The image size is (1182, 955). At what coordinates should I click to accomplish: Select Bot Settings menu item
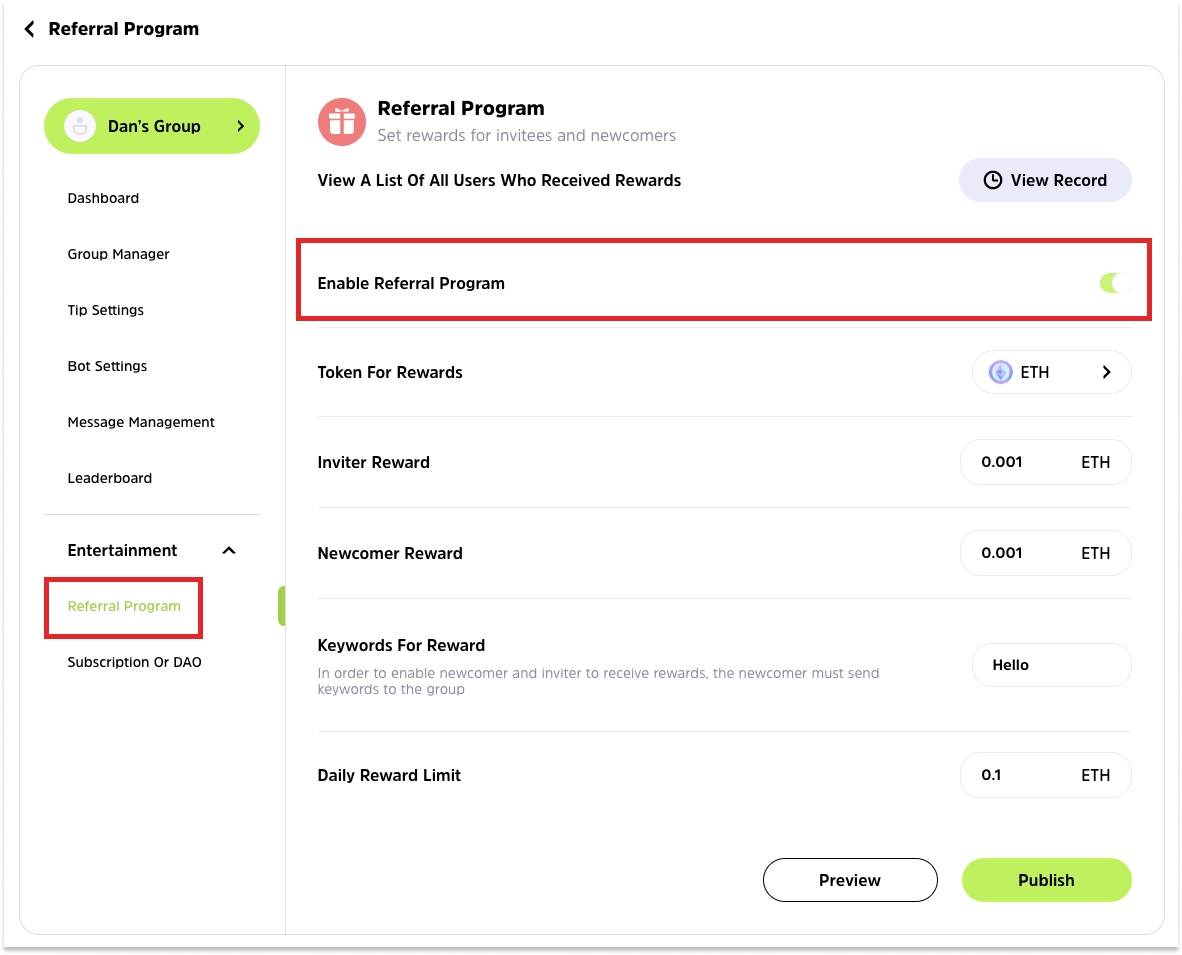pyautogui.click(x=107, y=366)
